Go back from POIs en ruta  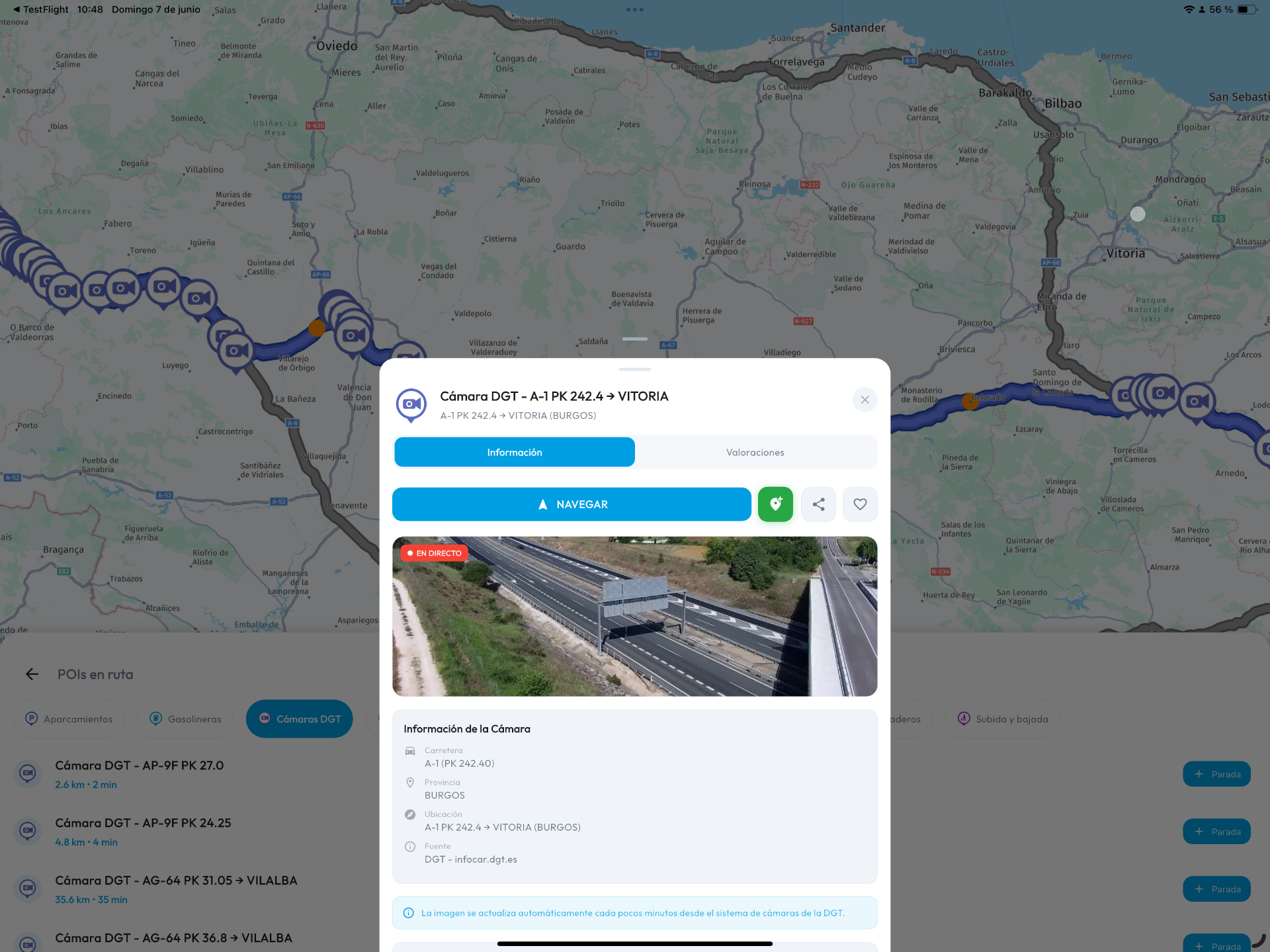click(32, 674)
